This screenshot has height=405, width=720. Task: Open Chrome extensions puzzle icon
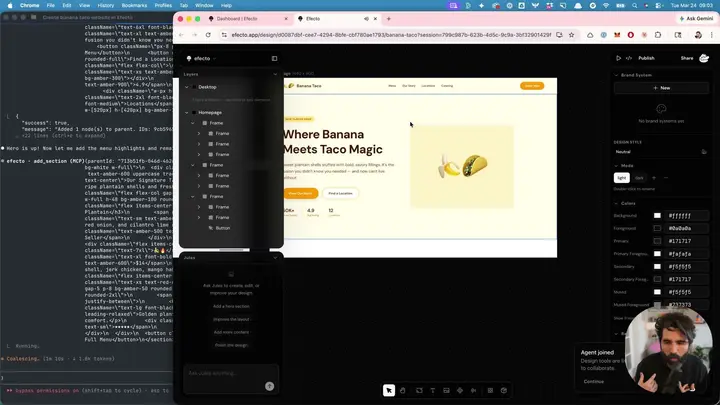coord(658,35)
